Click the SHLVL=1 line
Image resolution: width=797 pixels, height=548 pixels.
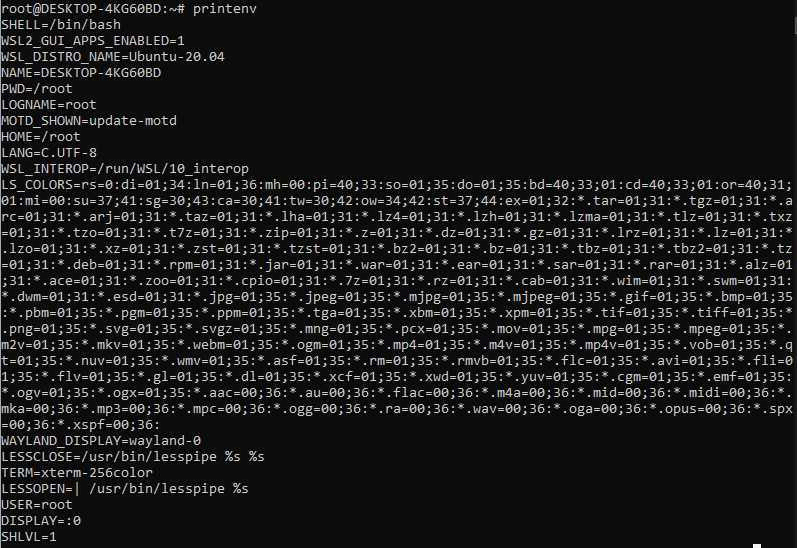point(29,537)
